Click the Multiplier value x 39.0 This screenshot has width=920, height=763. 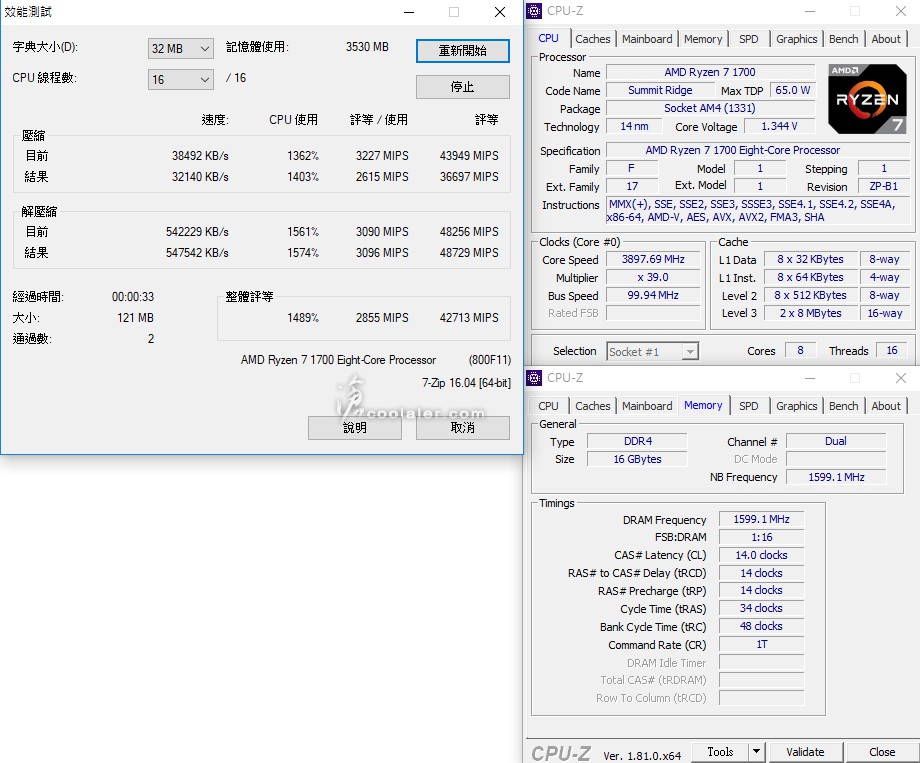[653, 278]
